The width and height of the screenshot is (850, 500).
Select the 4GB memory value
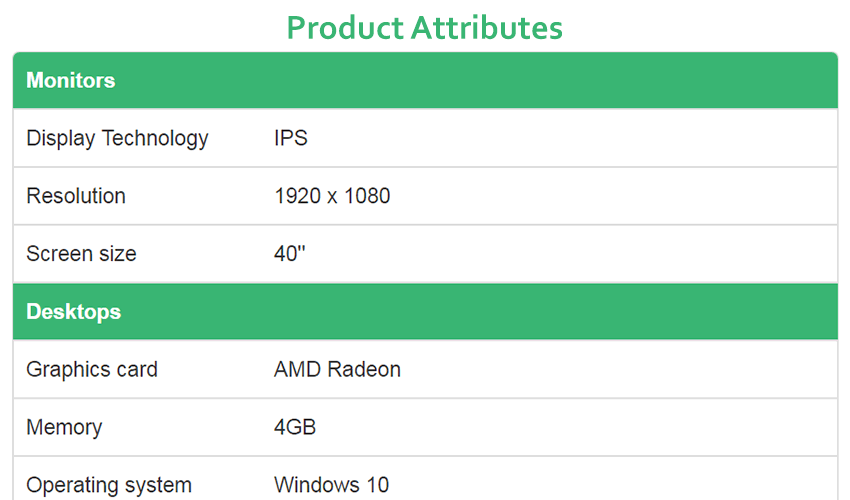pos(295,427)
